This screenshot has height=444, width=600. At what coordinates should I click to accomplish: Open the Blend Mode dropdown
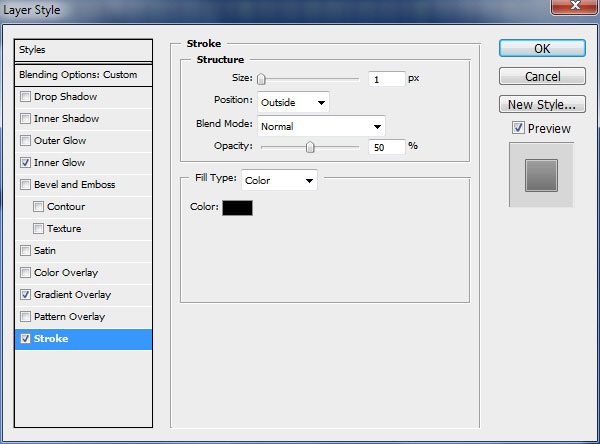321,126
